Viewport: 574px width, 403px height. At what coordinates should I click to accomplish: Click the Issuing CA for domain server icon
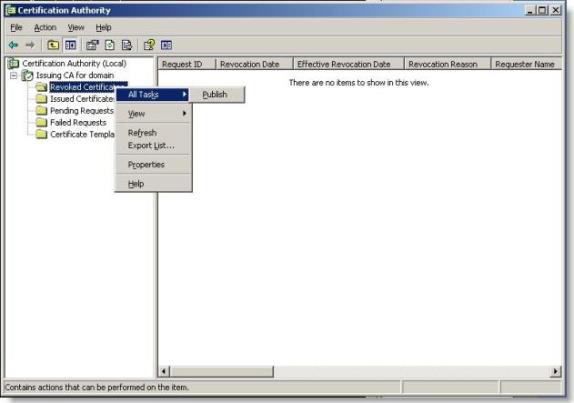(27, 75)
